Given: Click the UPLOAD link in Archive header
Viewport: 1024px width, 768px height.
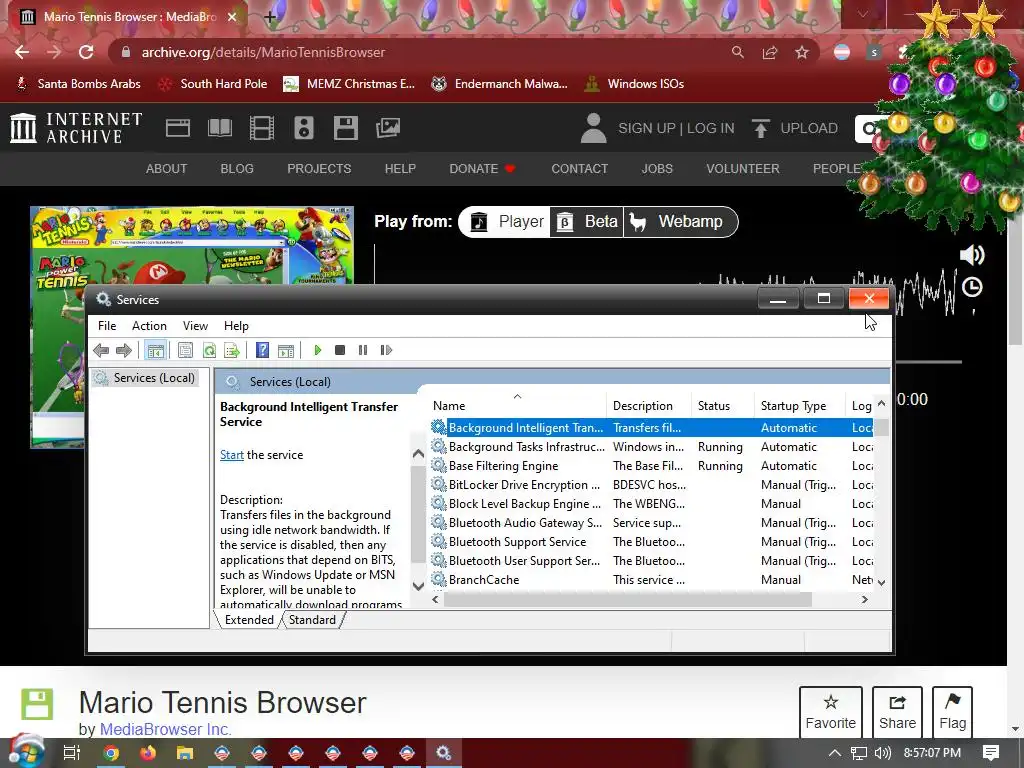Looking at the screenshot, I should pos(795,128).
